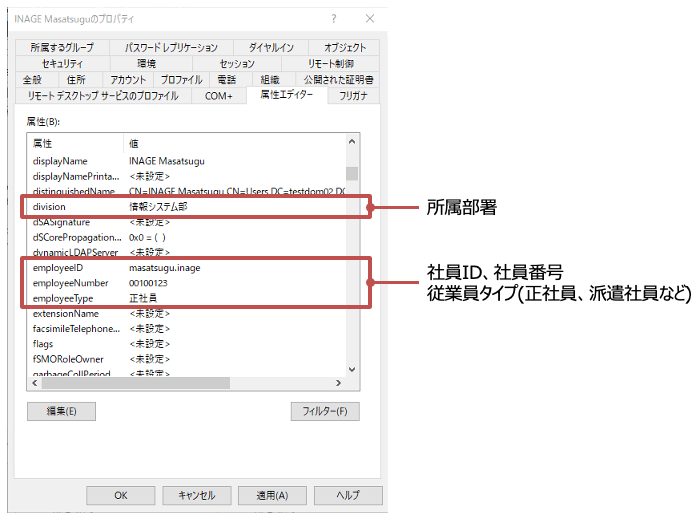Open the アカウント tab
Image resolution: width=700 pixels, height=520 pixels.
(128, 79)
